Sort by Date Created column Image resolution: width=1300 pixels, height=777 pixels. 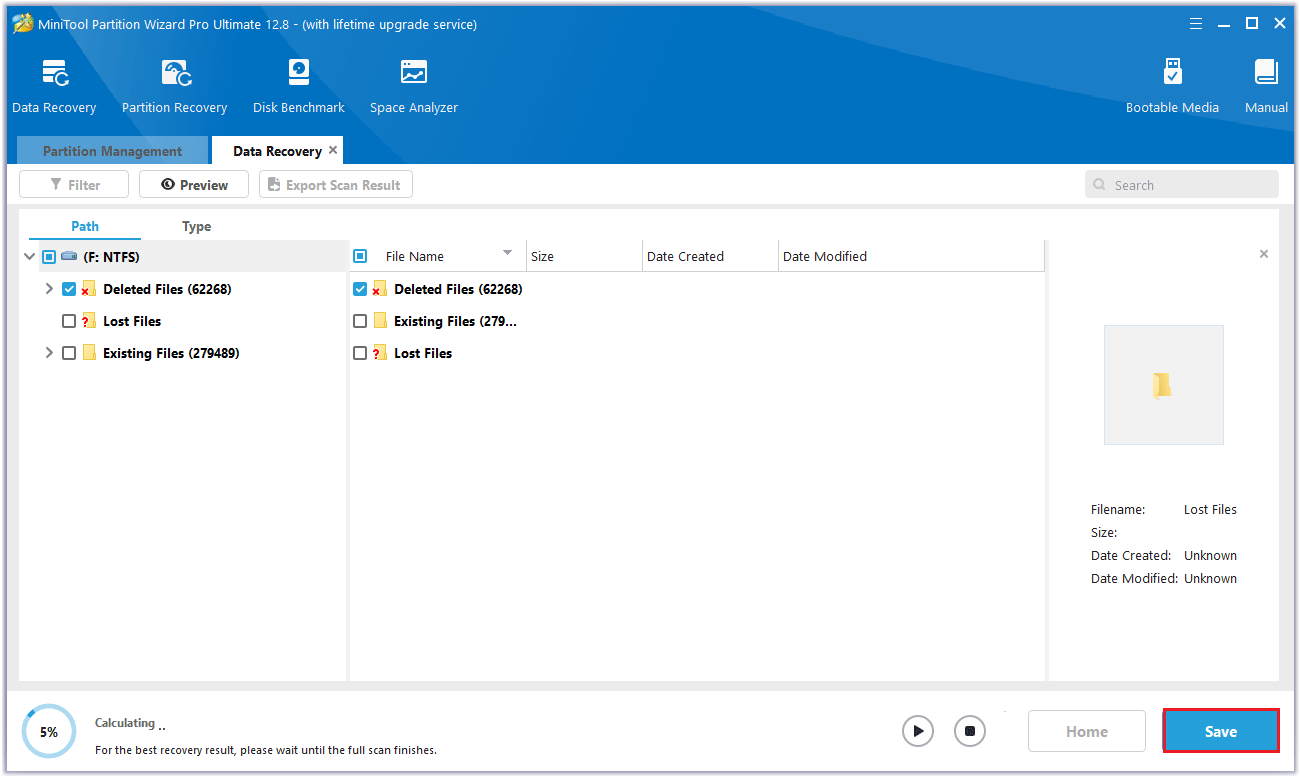(x=710, y=256)
